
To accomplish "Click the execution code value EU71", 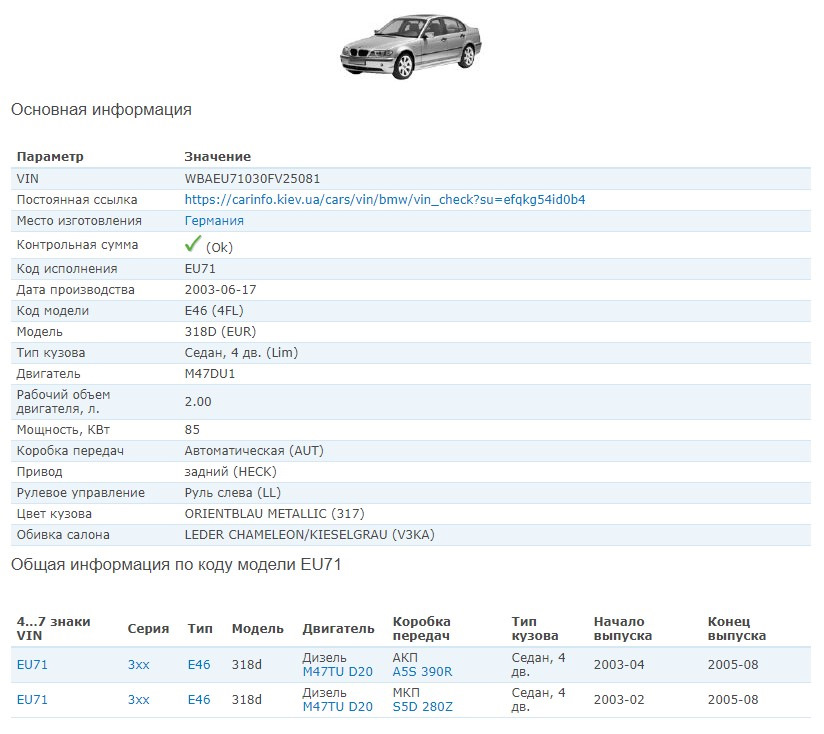I will click(200, 268).
